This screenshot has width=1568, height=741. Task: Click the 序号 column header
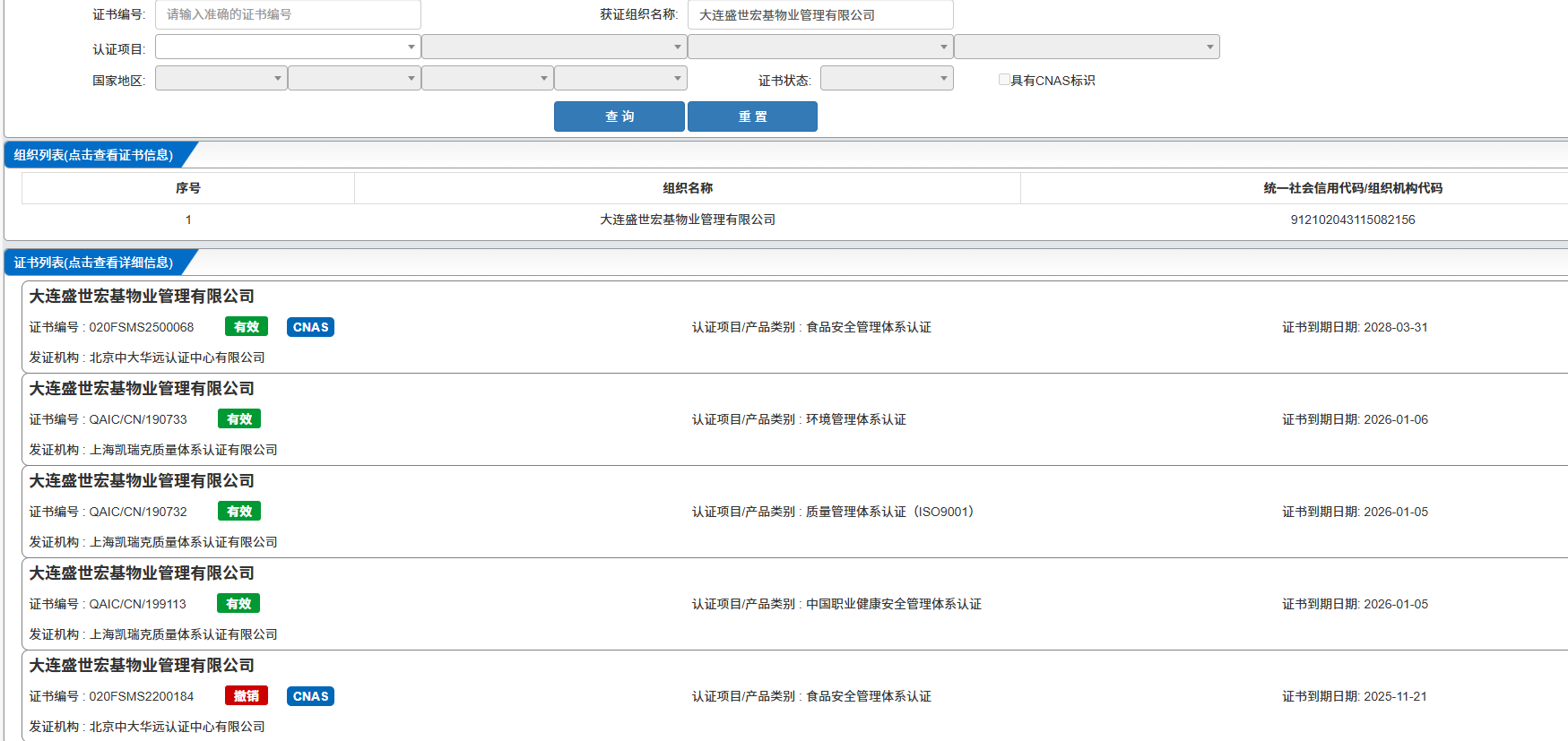(x=188, y=188)
